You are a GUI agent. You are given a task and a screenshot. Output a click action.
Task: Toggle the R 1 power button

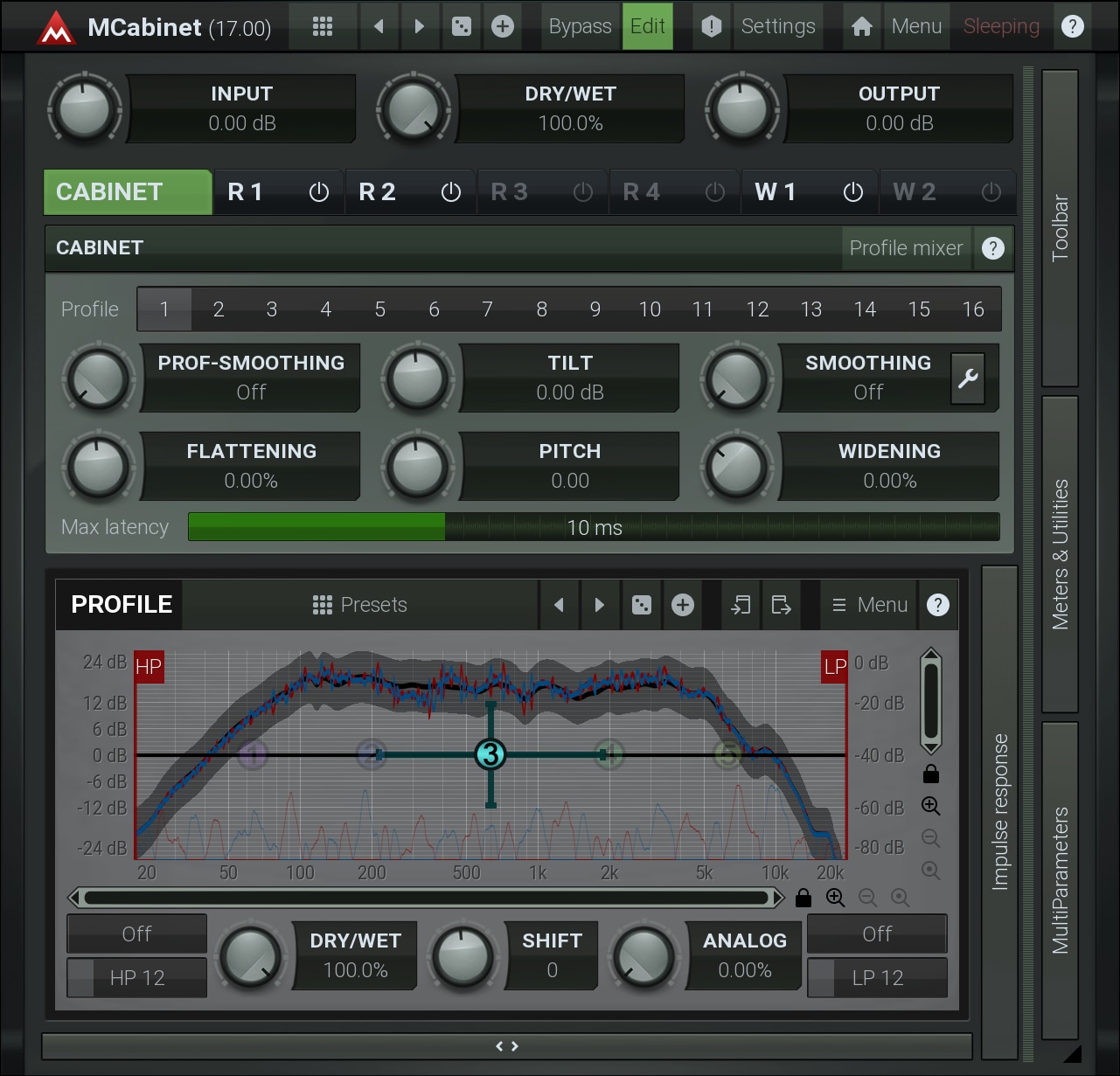pos(319,192)
